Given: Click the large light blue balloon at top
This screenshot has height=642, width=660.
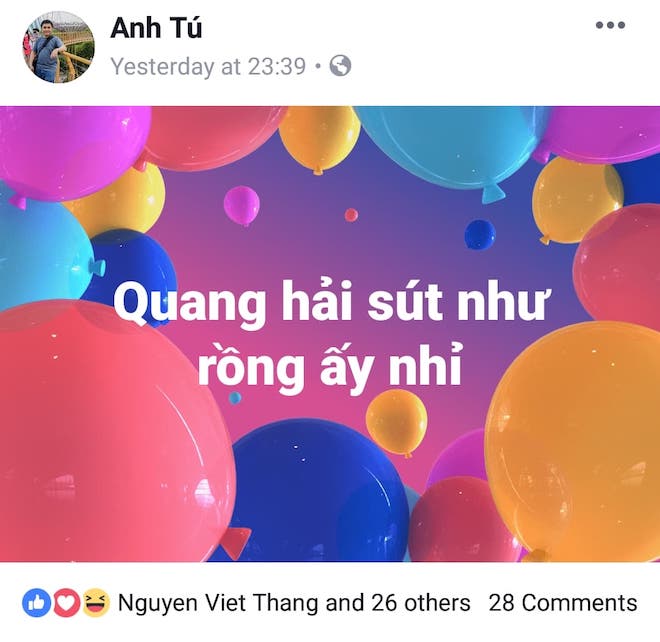Looking at the screenshot, I should [x=450, y=147].
